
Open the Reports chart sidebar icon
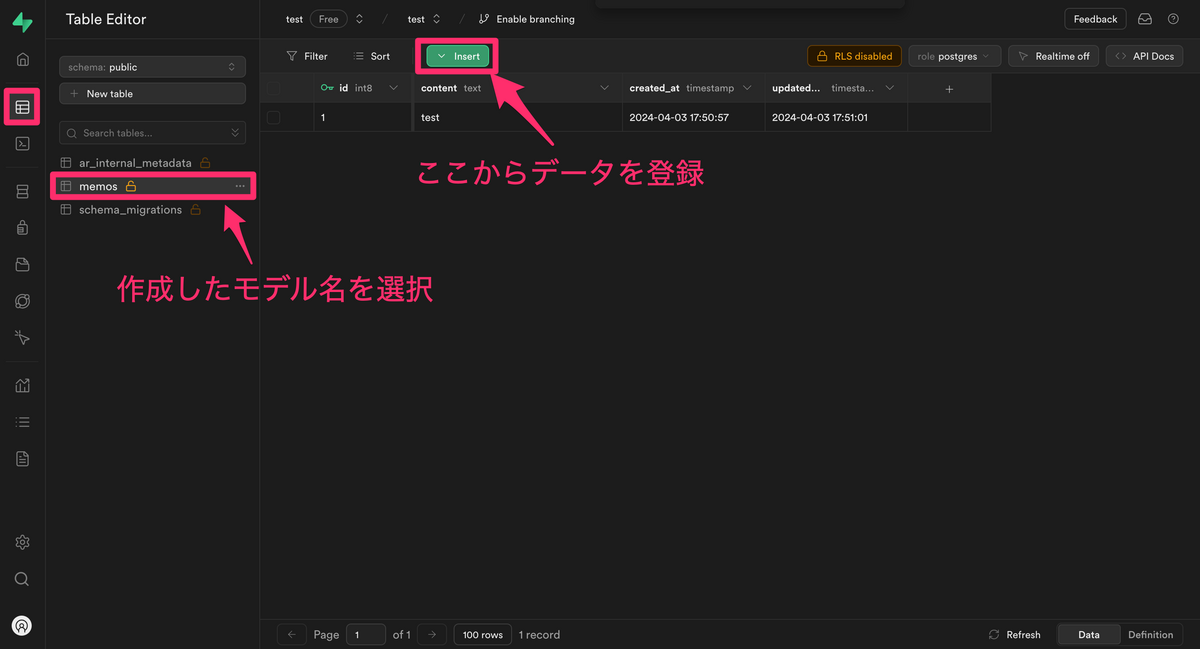click(x=22, y=385)
